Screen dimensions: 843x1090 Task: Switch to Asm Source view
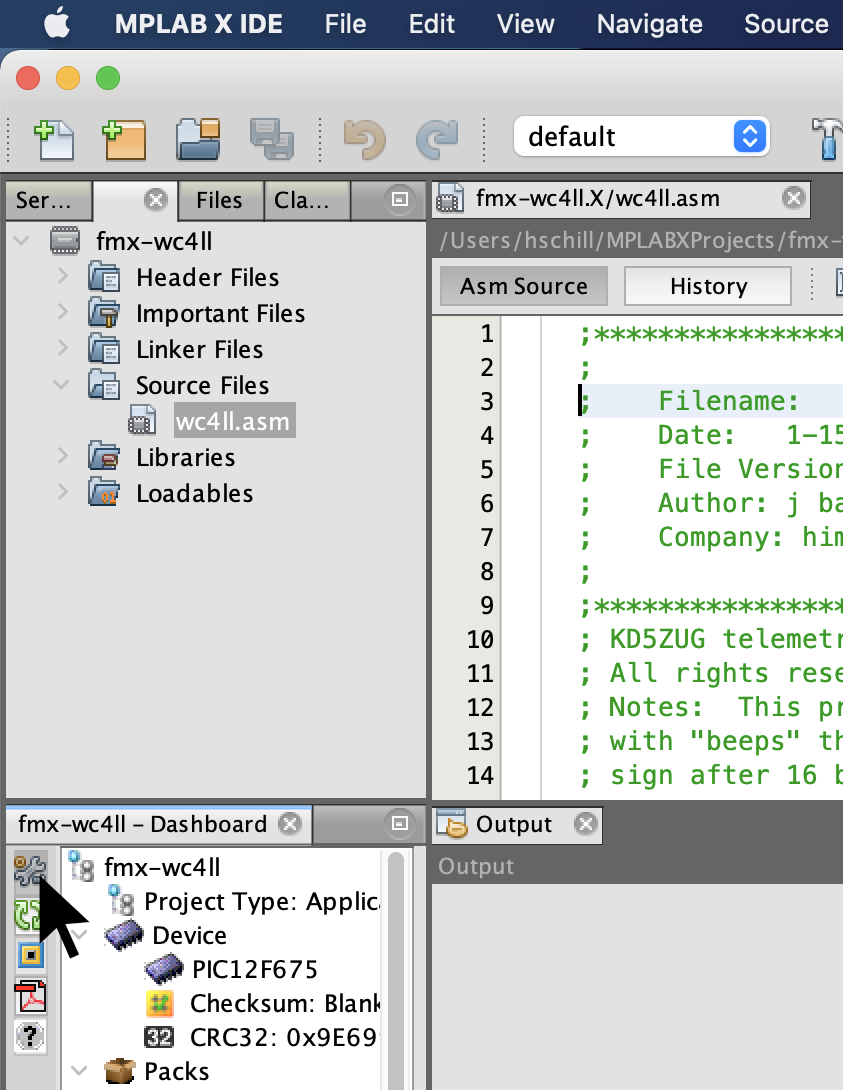(523, 286)
